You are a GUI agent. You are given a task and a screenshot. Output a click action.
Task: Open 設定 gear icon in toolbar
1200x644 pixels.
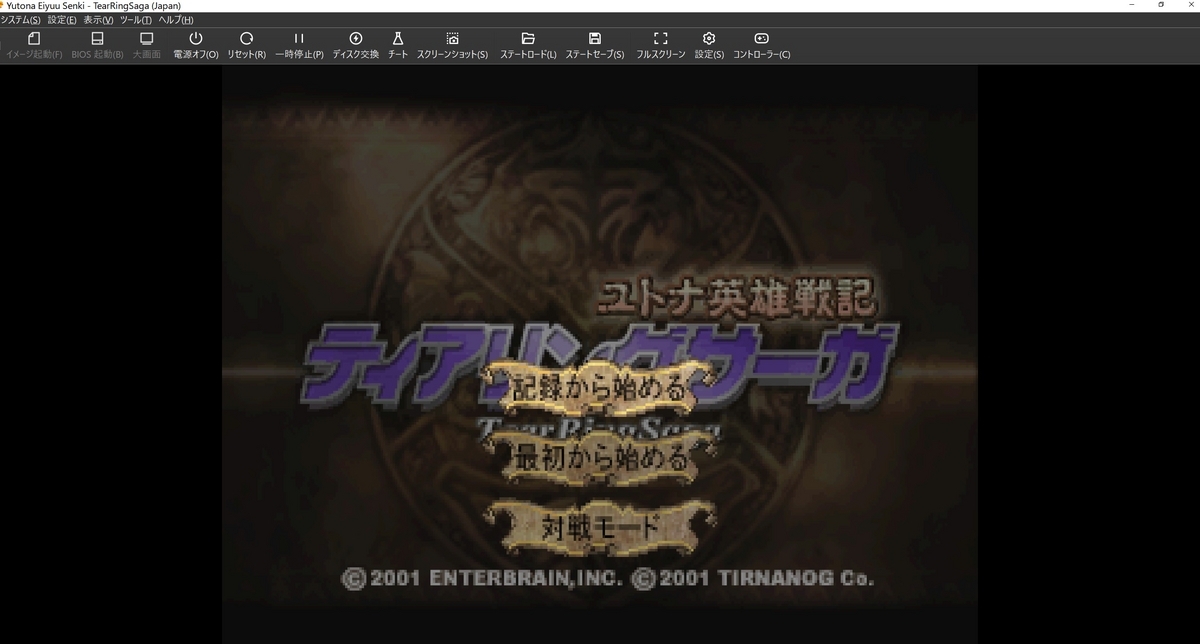[709, 38]
